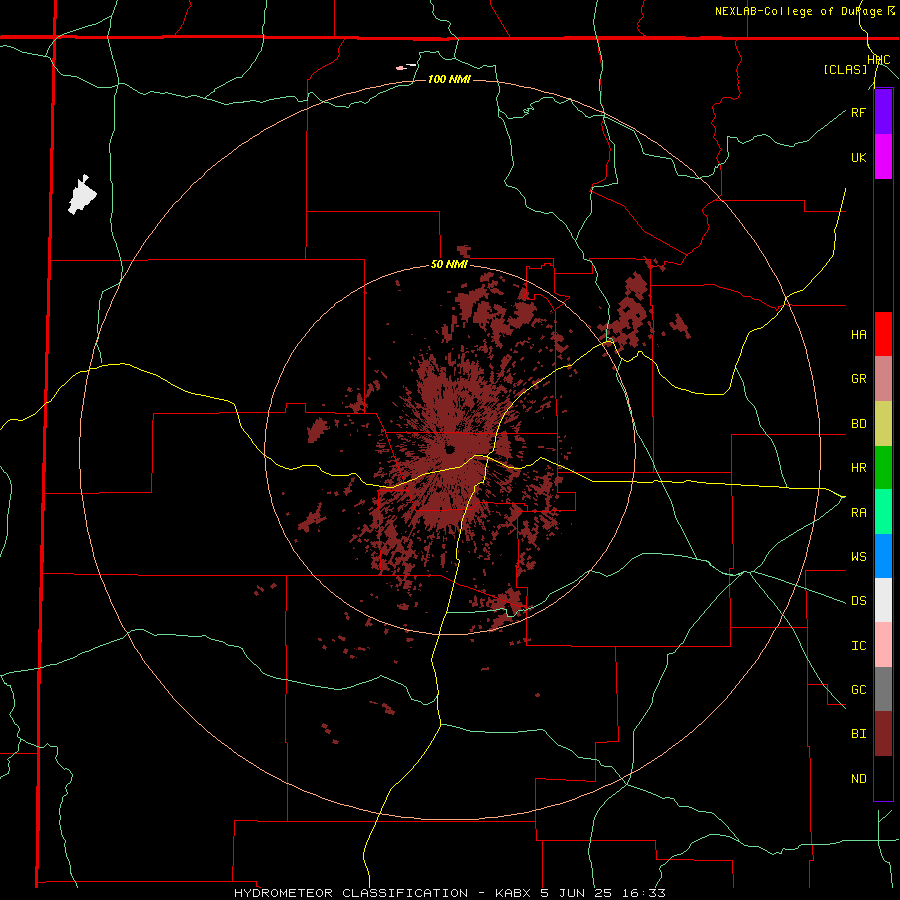
Task: Click the HR green legend swatch
Action: 883,468
